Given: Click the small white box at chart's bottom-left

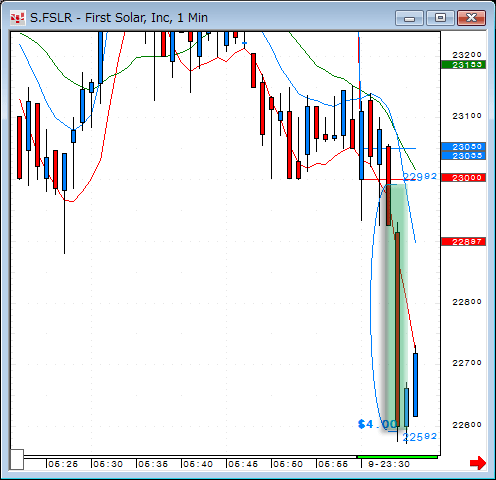Looking at the screenshot, I should pyautogui.click(x=17, y=459).
